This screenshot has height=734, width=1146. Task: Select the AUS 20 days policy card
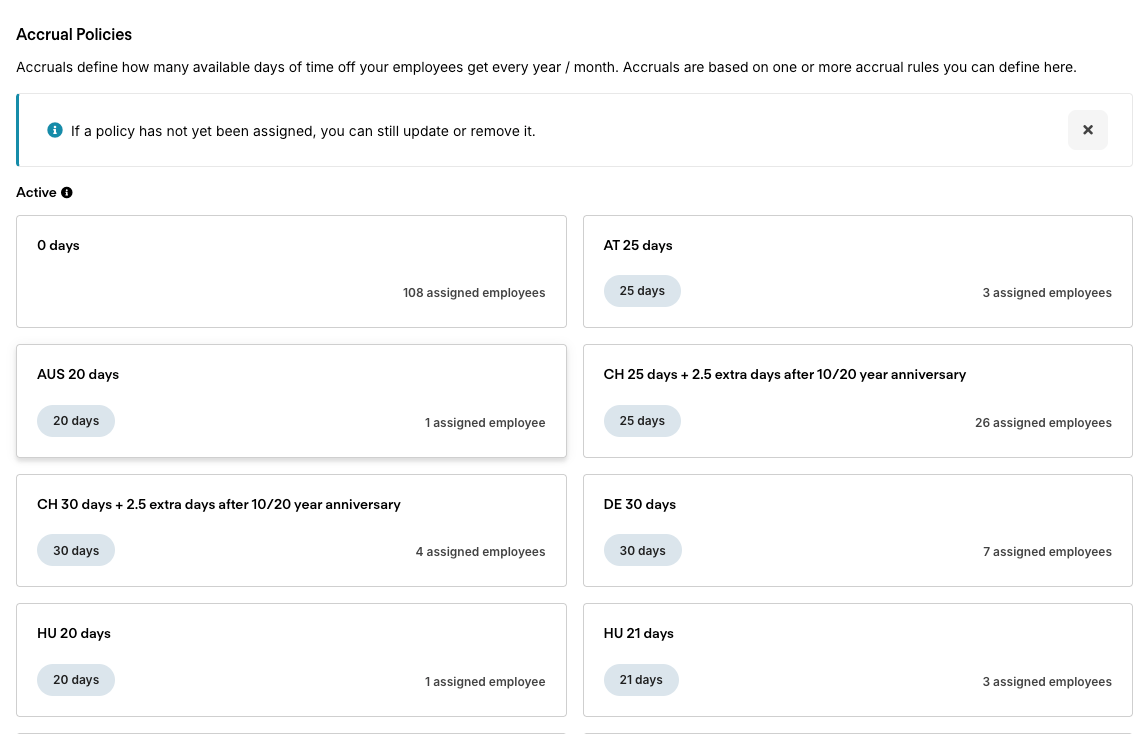(291, 401)
